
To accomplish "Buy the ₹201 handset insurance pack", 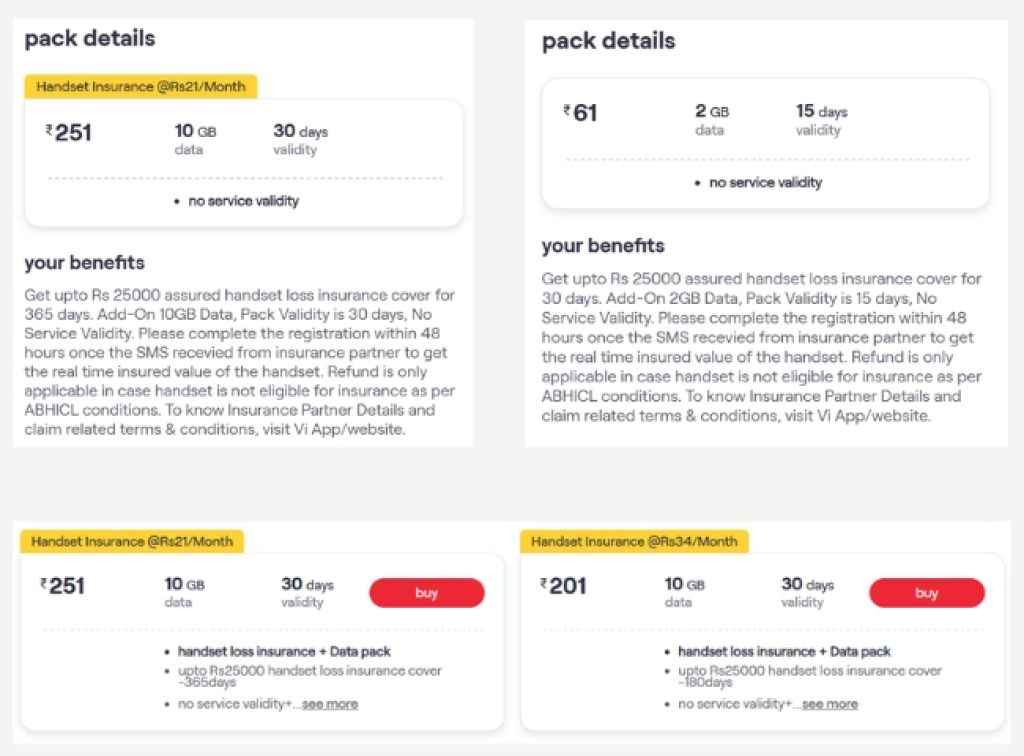I will pos(926,593).
